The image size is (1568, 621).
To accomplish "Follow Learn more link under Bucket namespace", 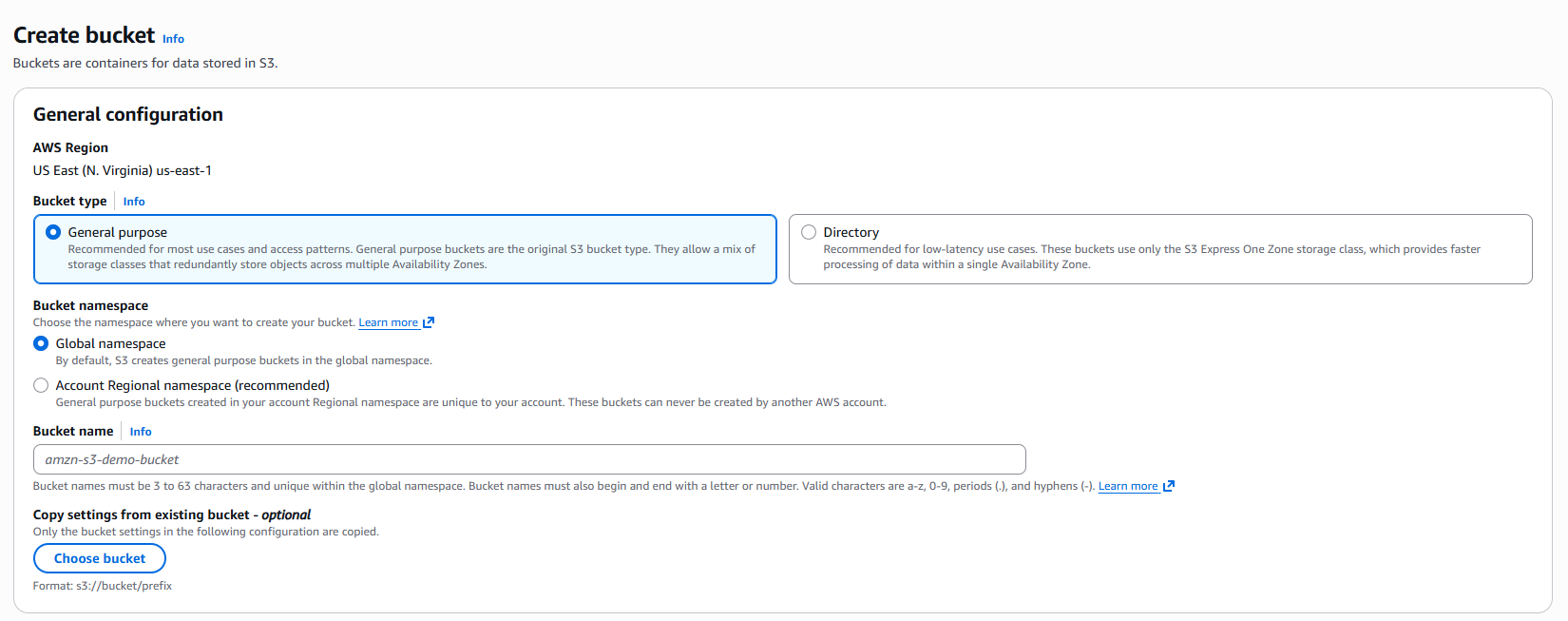I will click(388, 322).
